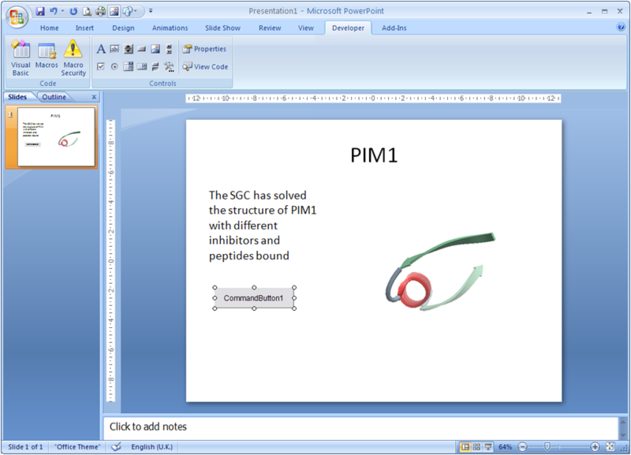Expand the Customize Quick Access Toolbar menu
This screenshot has height=455, width=631.
point(151,12)
